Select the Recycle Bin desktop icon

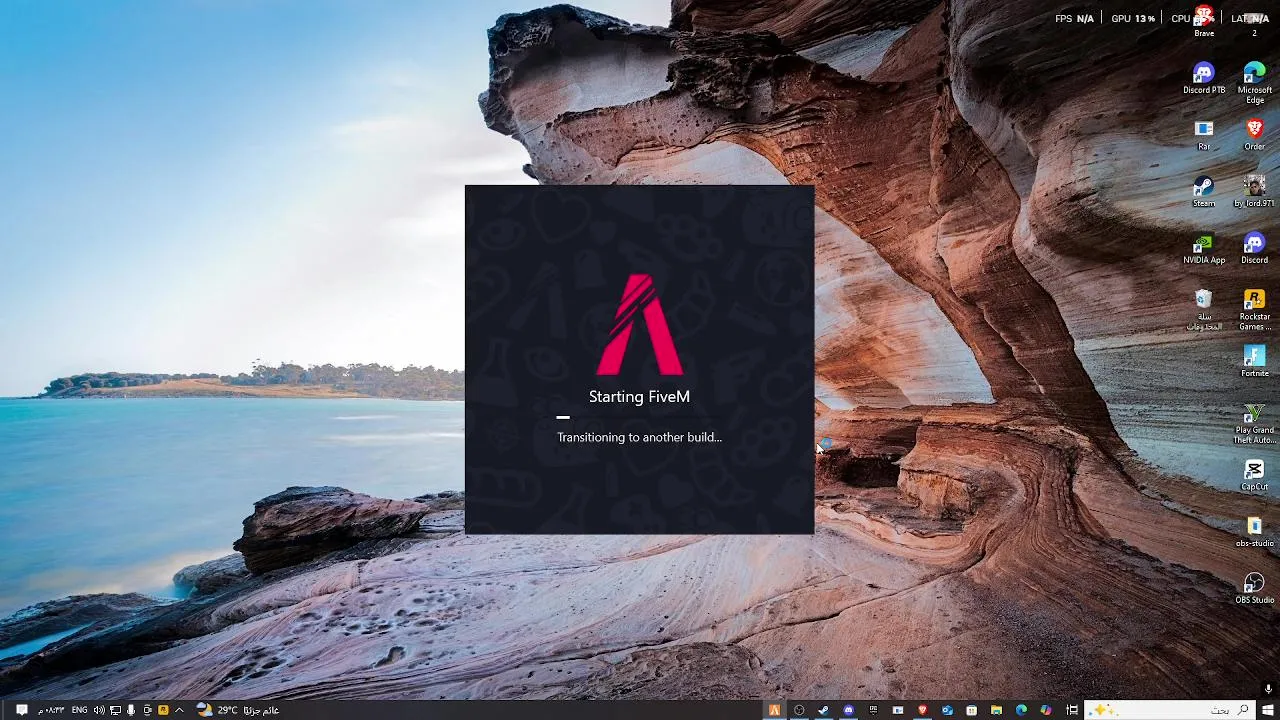click(x=1204, y=309)
